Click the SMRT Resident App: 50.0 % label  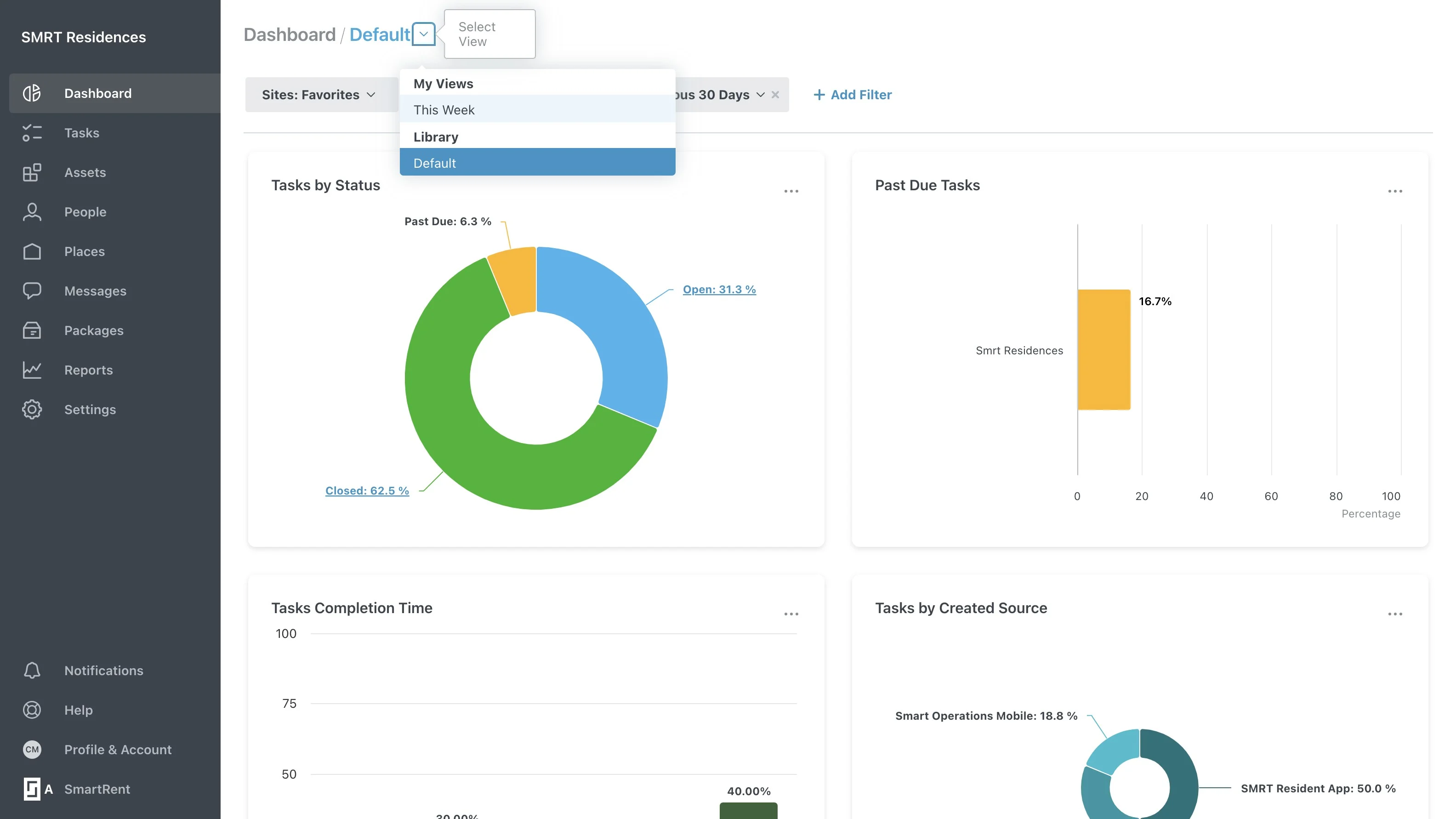[1318, 788]
